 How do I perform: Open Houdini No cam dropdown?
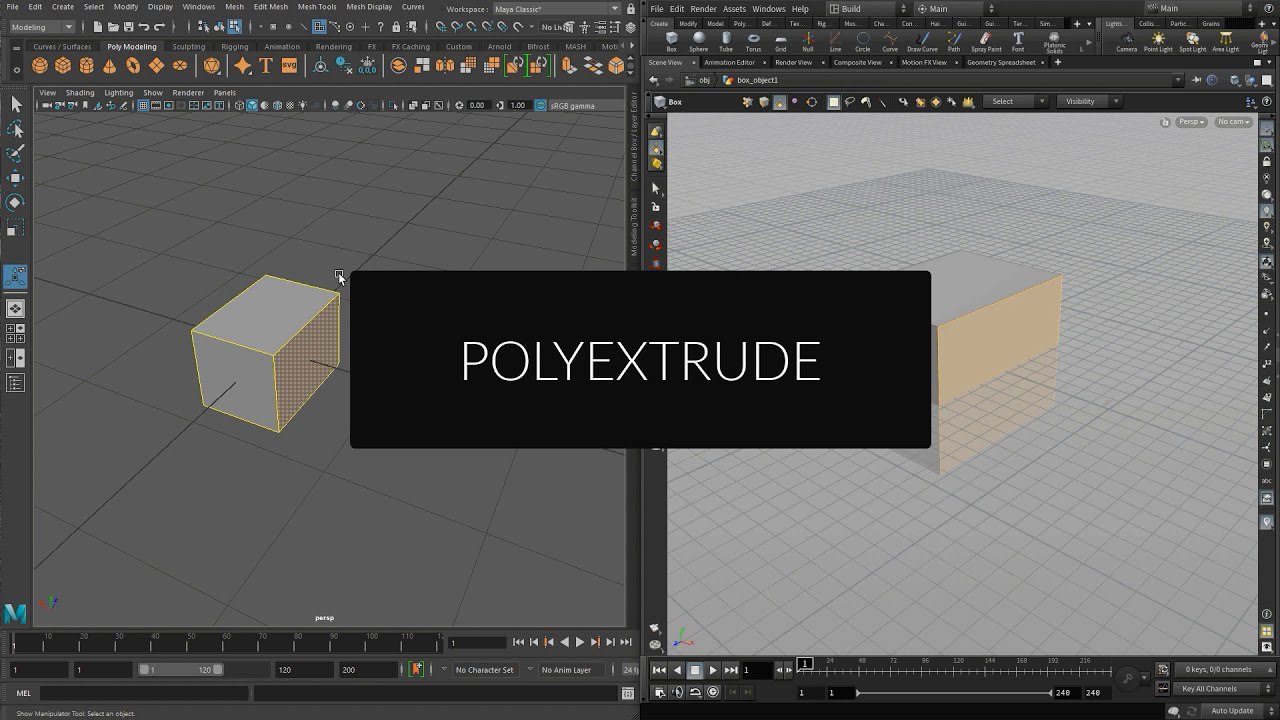1233,122
